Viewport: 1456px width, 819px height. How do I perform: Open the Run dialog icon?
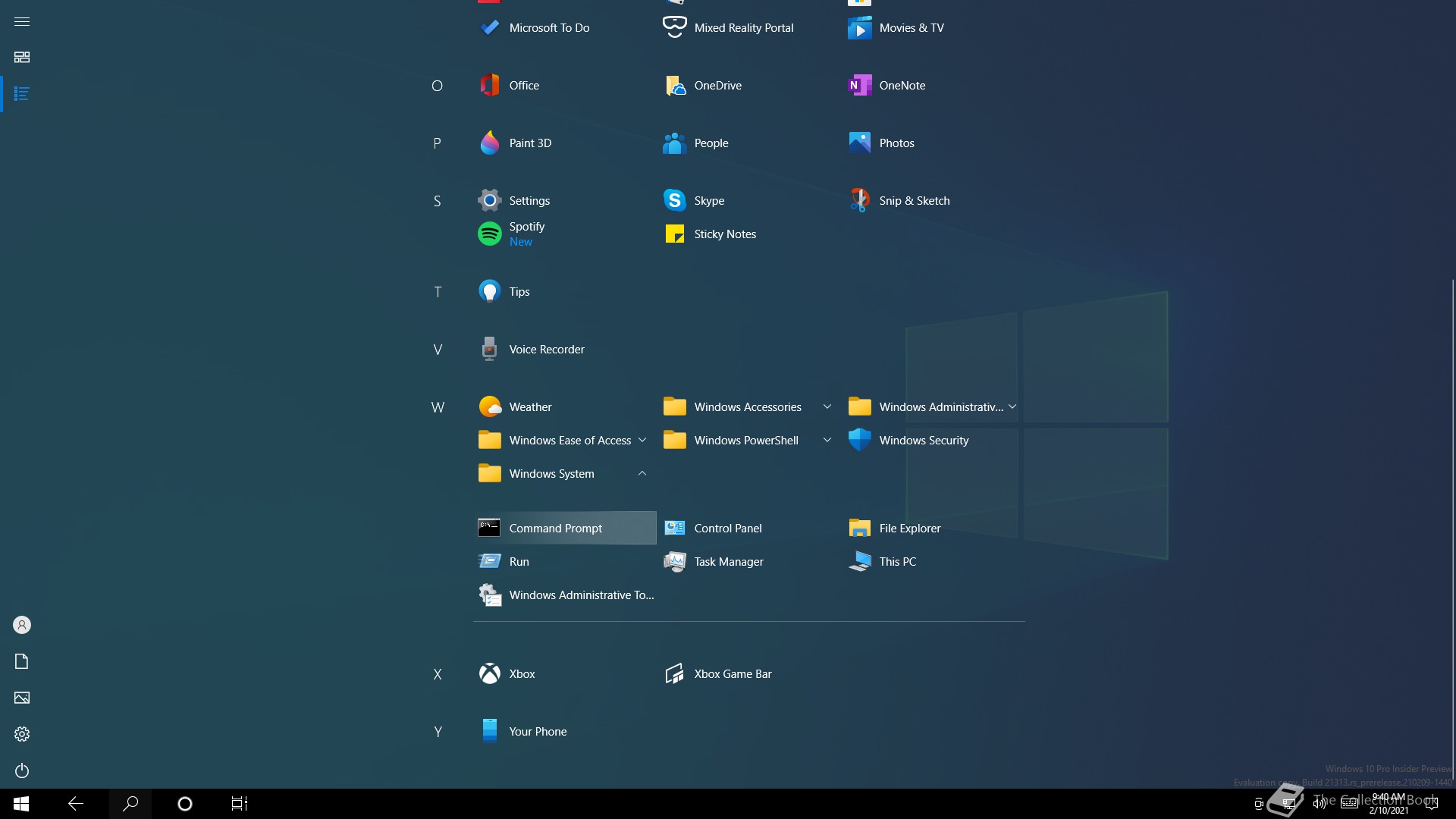pos(490,562)
